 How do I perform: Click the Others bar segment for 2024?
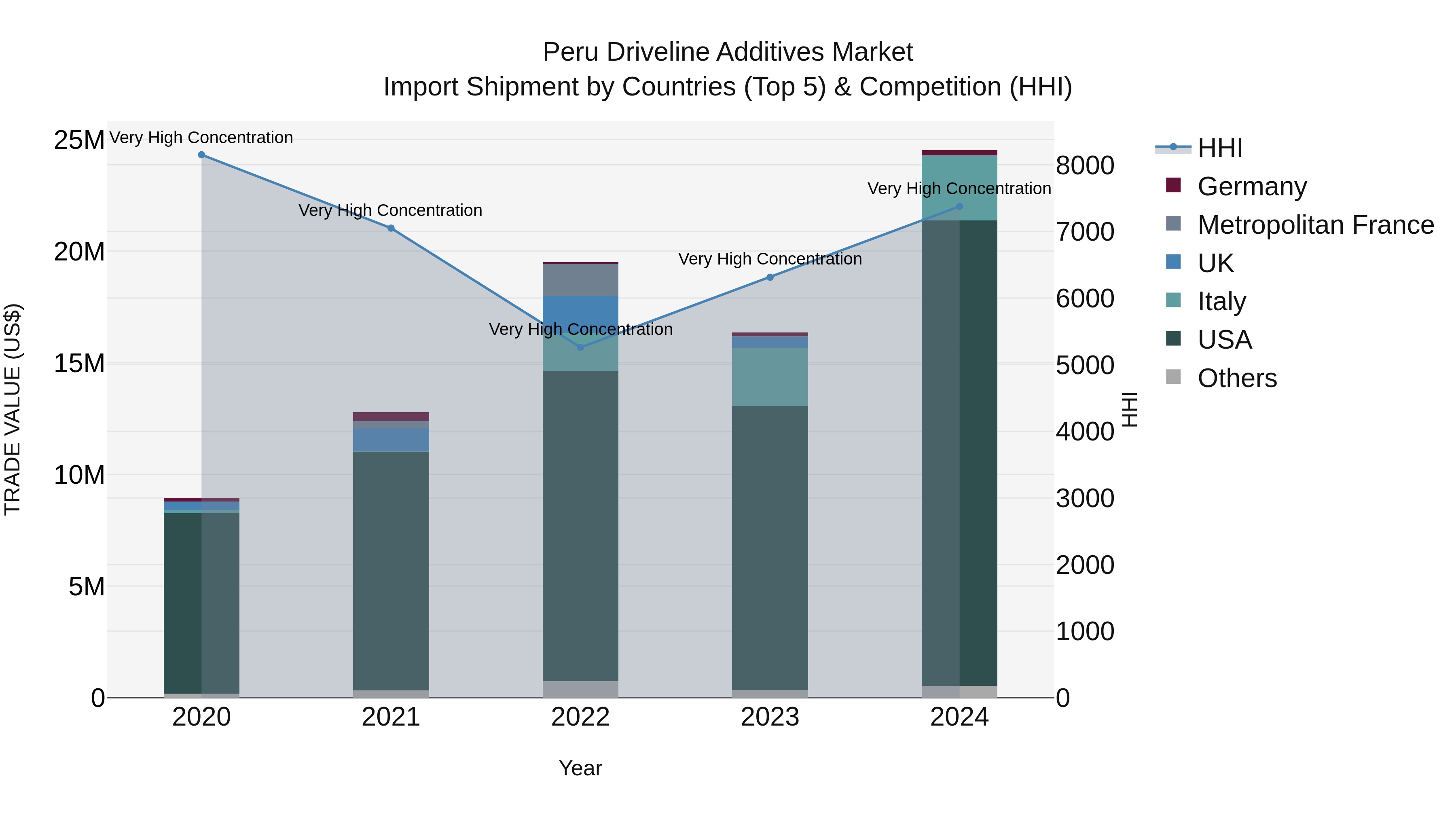(x=959, y=692)
